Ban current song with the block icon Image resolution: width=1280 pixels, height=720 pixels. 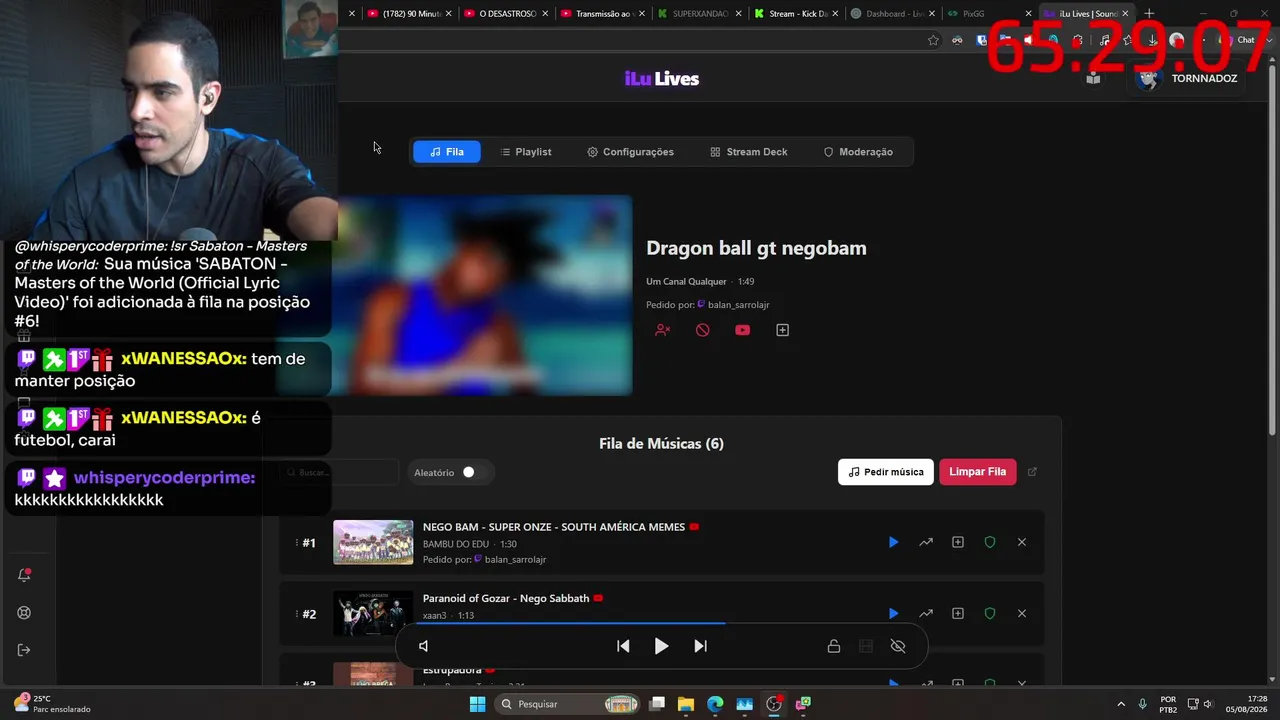point(703,330)
